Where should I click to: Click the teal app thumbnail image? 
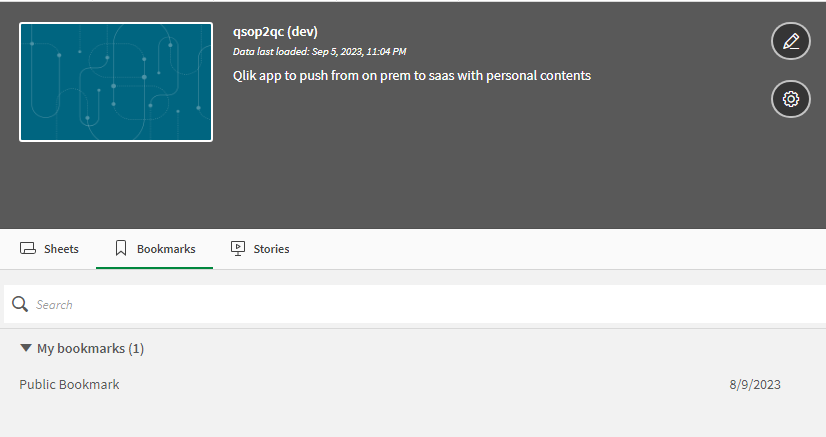[x=116, y=82]
